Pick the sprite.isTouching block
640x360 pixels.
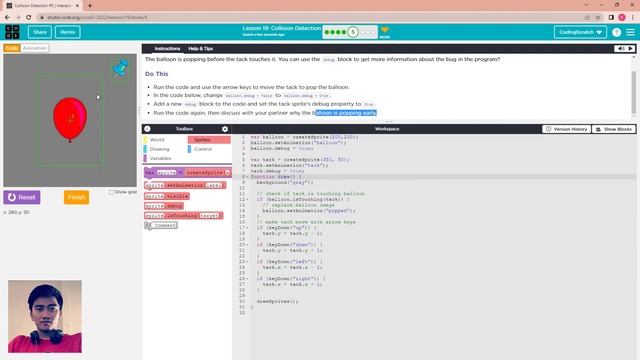[184, 216]
